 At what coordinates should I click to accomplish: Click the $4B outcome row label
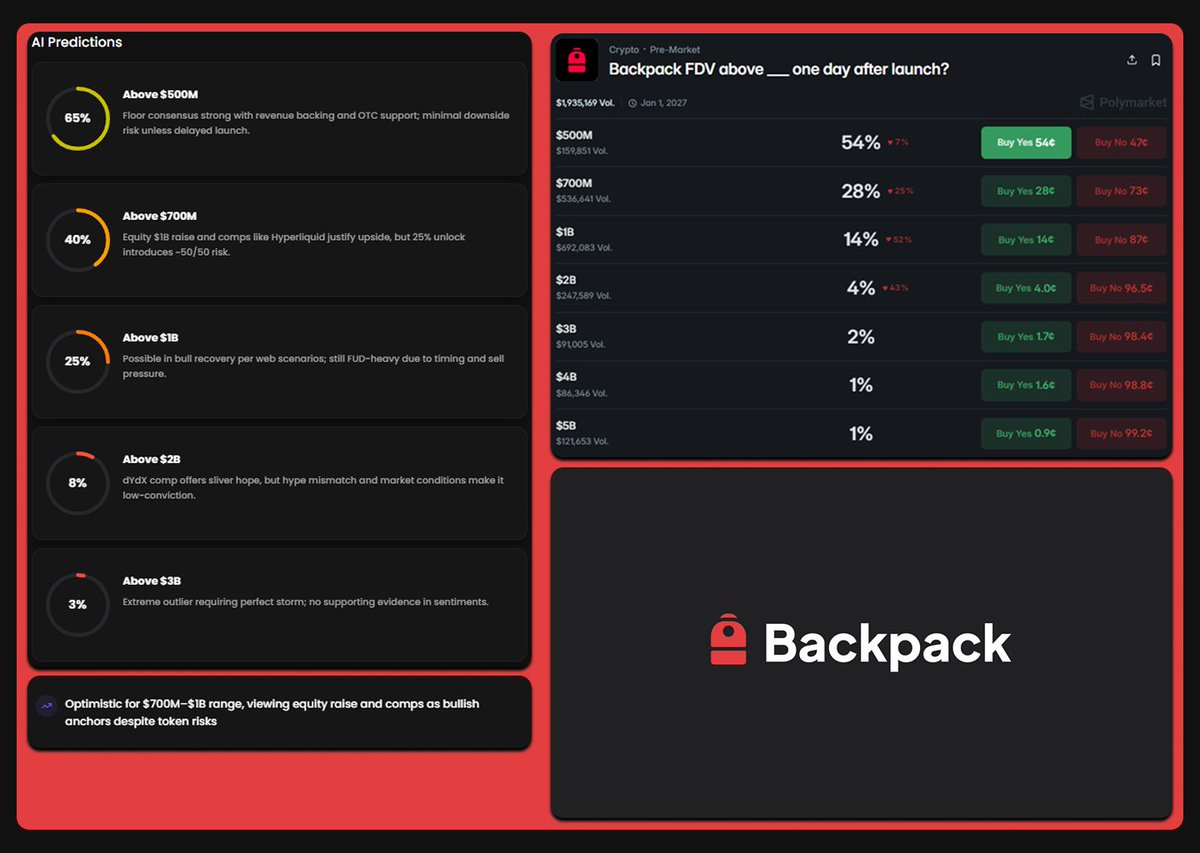tap(566, 378)
